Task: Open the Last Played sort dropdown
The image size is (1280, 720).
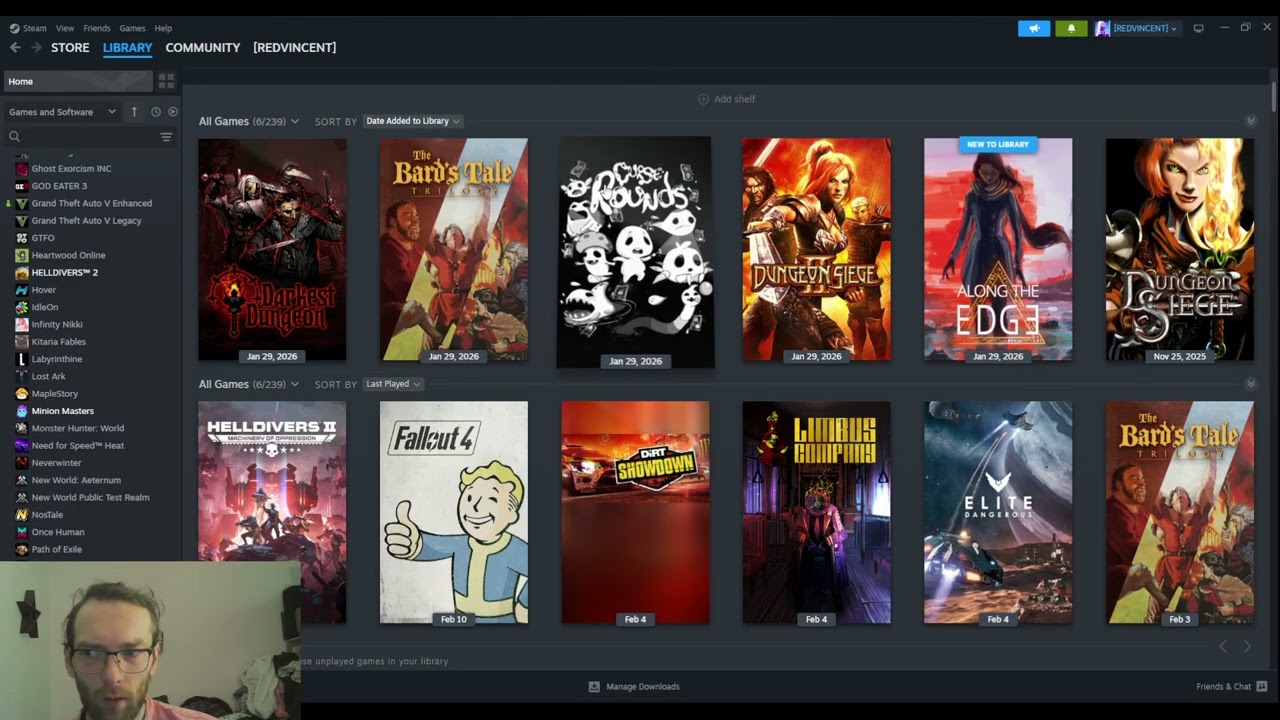Action: (x=393, y=384)
